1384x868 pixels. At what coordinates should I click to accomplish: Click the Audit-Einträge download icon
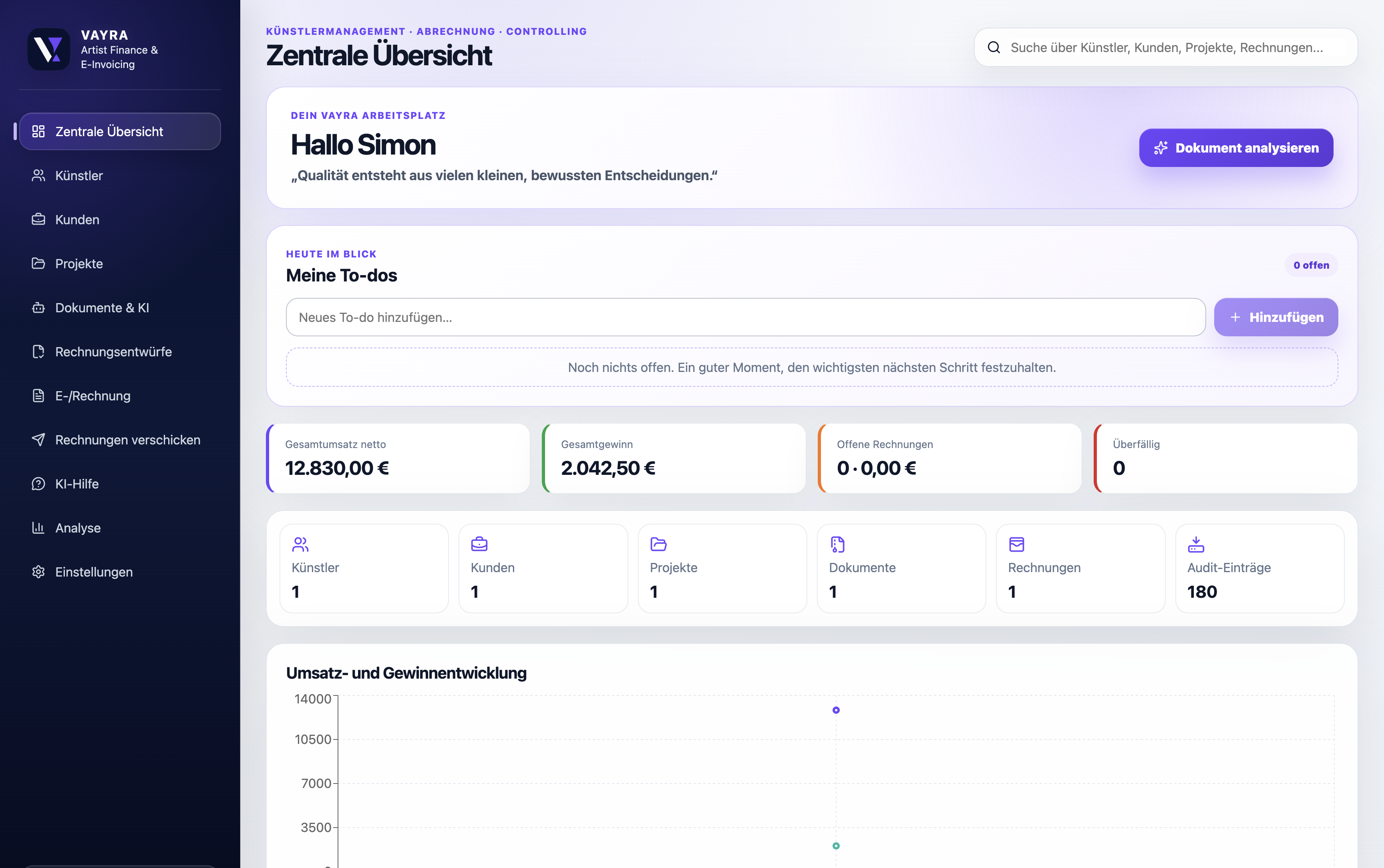(x=1196, y=544)
